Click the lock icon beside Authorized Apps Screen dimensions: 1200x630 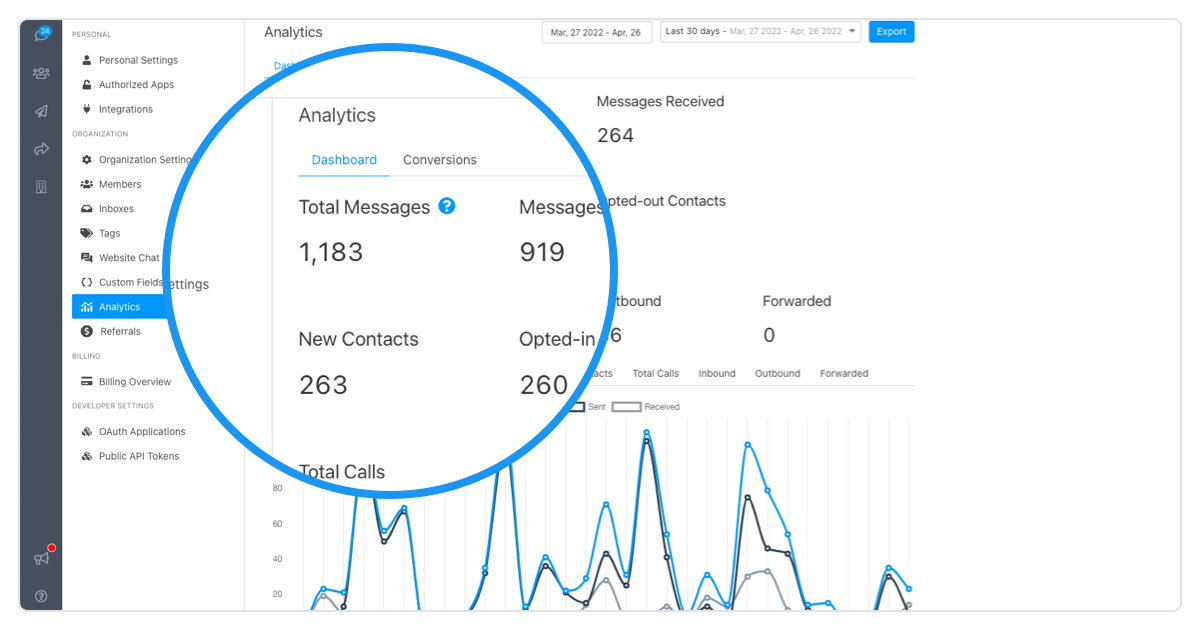(x=87, y=85)
